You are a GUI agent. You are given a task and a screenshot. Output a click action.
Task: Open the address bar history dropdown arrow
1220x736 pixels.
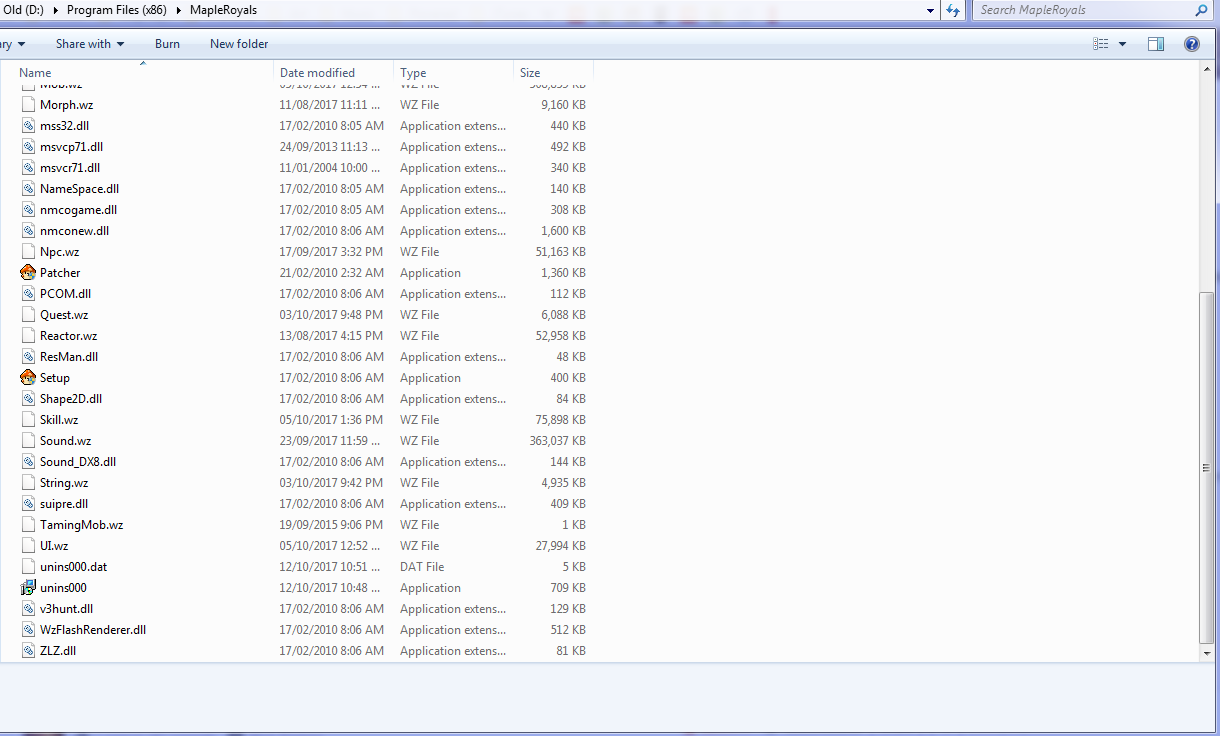coord(932,10)
